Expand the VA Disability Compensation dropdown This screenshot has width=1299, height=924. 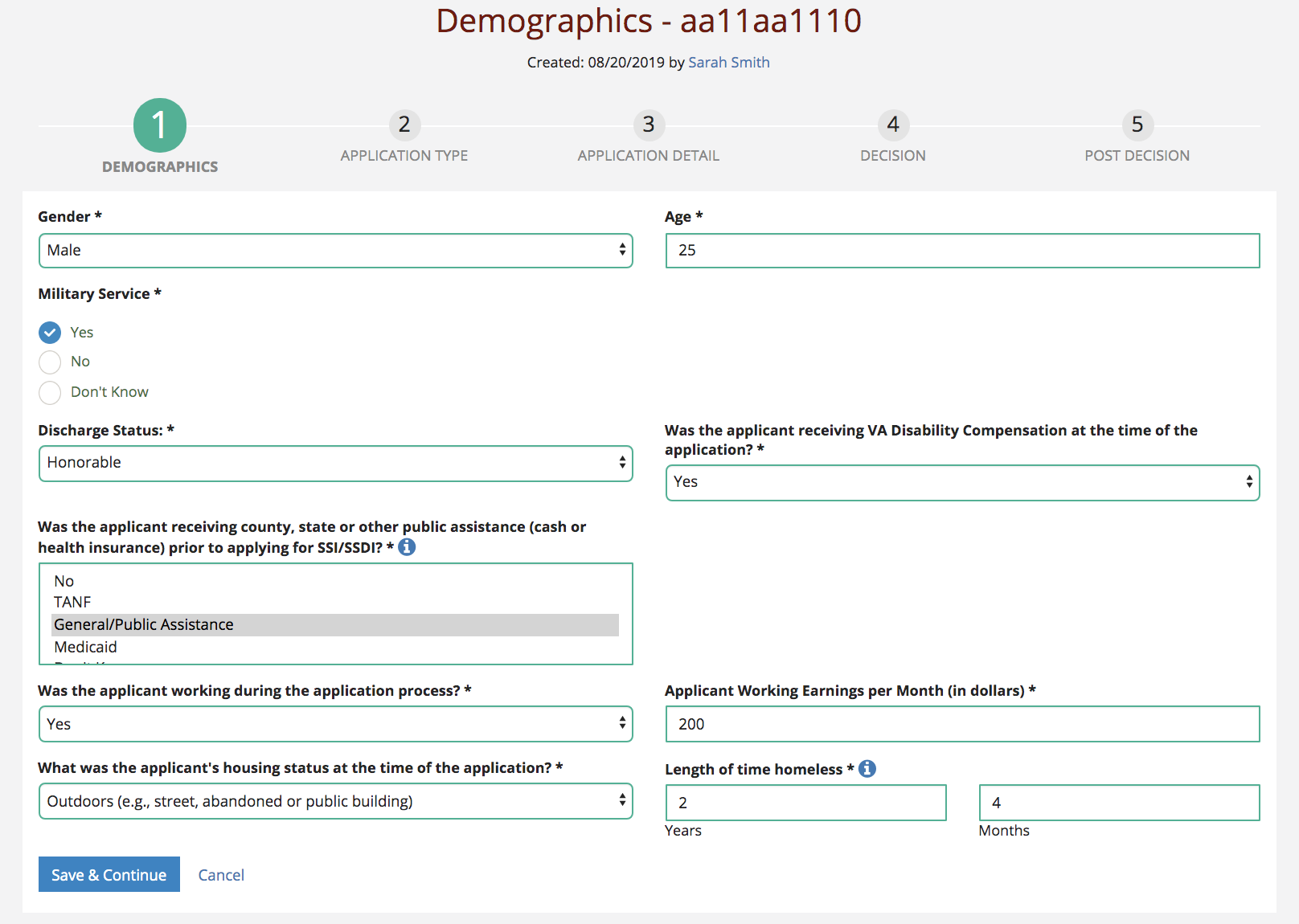(x=962, y=483)
